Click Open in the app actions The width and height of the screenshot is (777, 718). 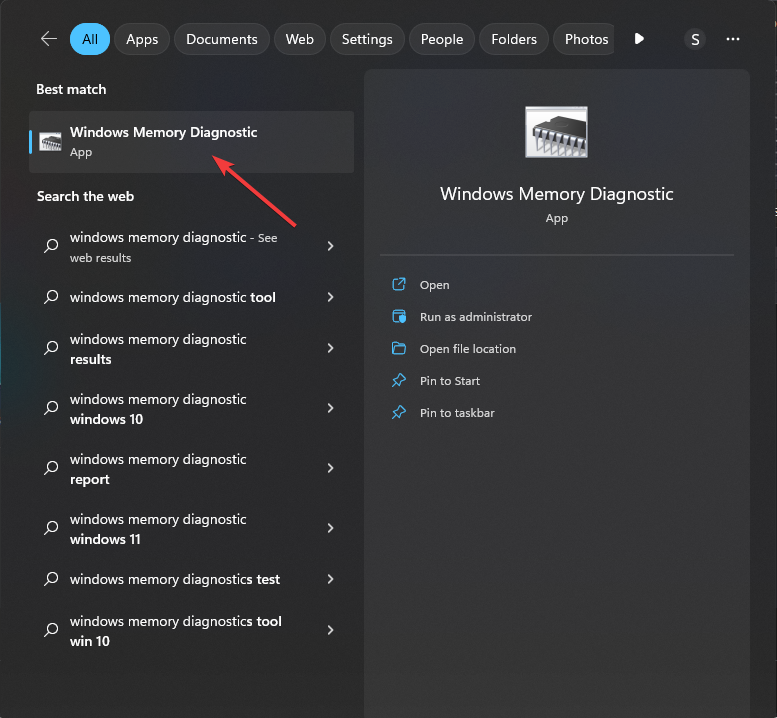[434, 285]
